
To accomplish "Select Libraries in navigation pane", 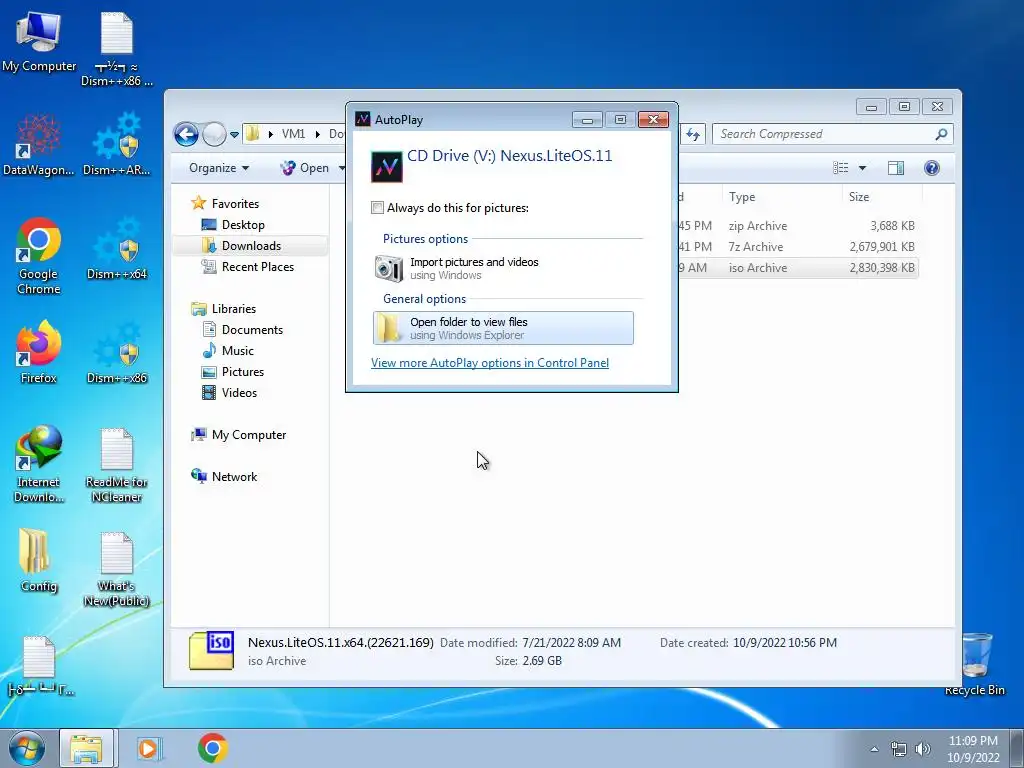I will (x=233, y=309).
